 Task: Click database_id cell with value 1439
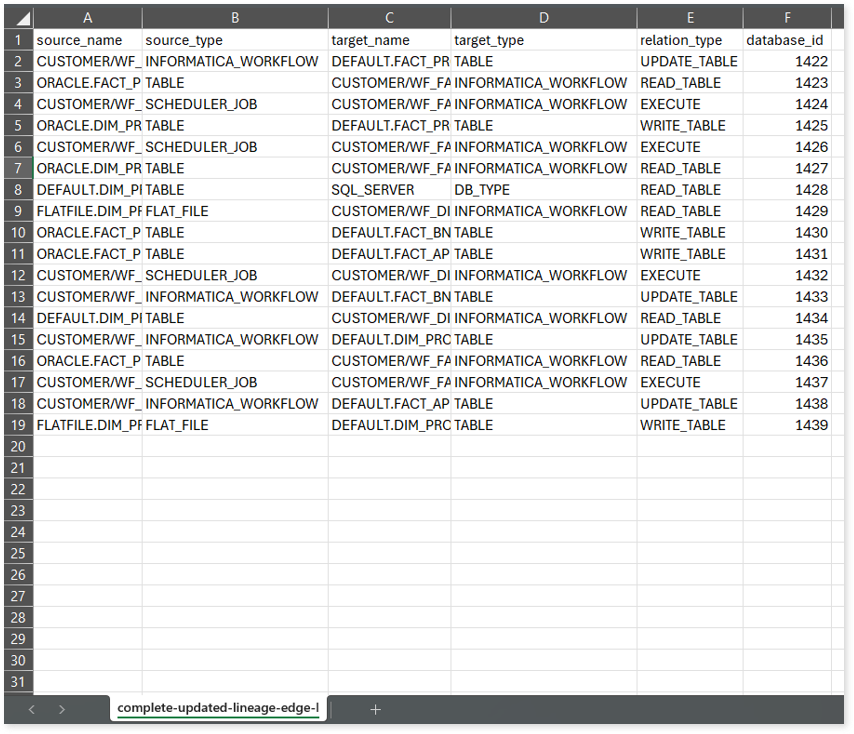[x=787, y=425]
